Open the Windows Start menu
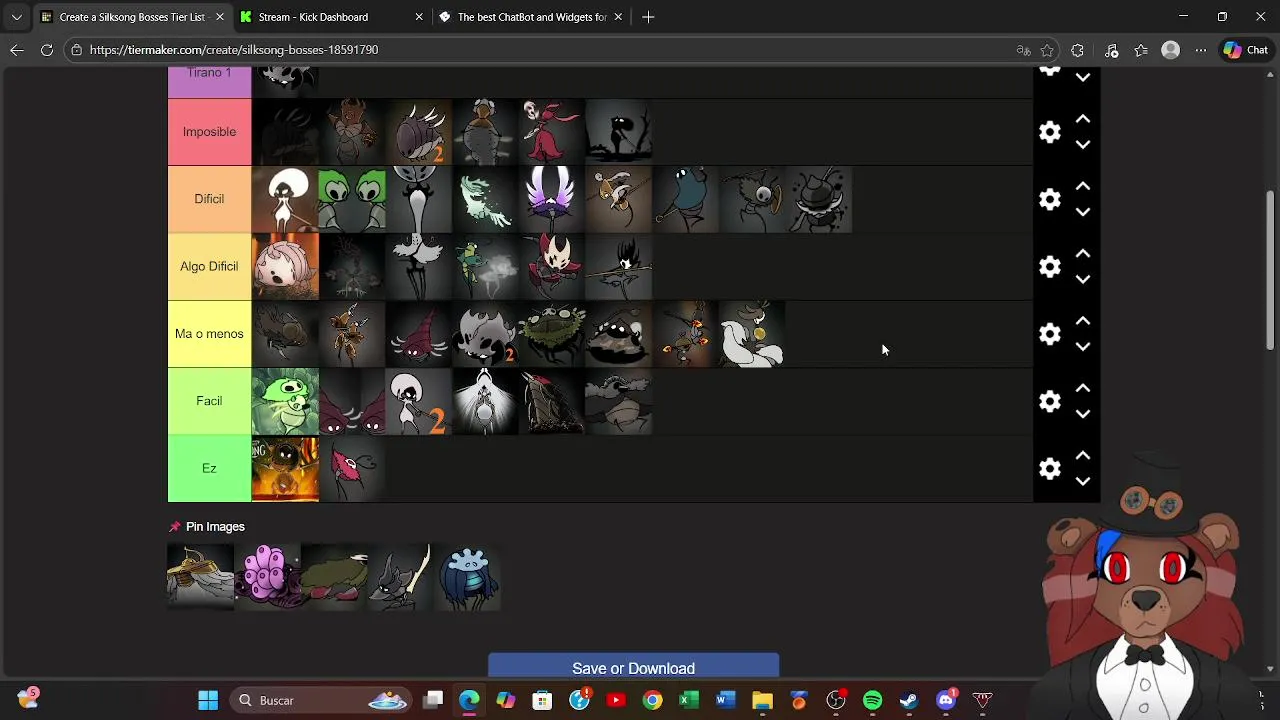This screenshot has width=1280, height=720. point(208,700)
